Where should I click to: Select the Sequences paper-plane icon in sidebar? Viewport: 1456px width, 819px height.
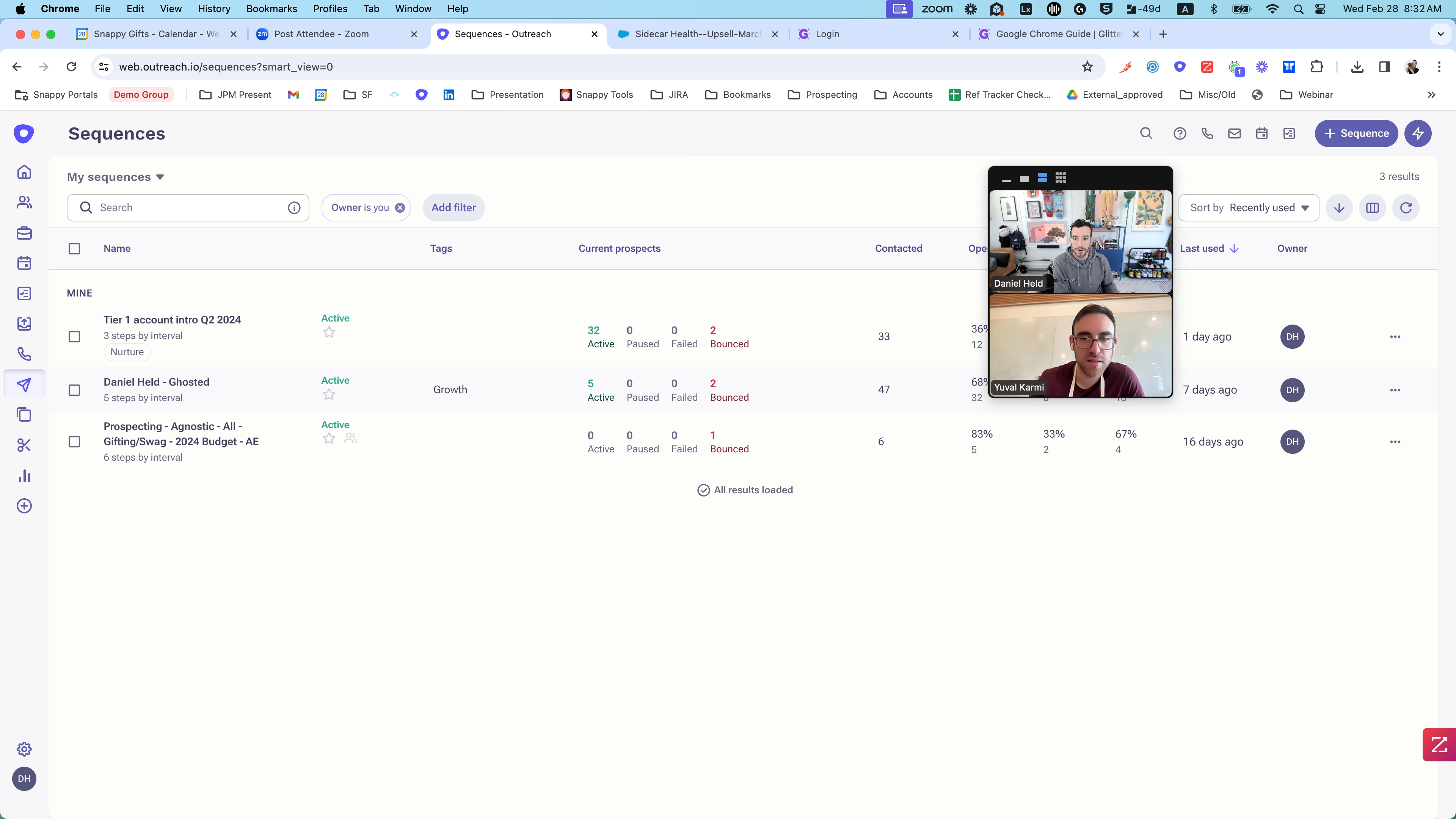pyautogui.click(x=24, y=385)
